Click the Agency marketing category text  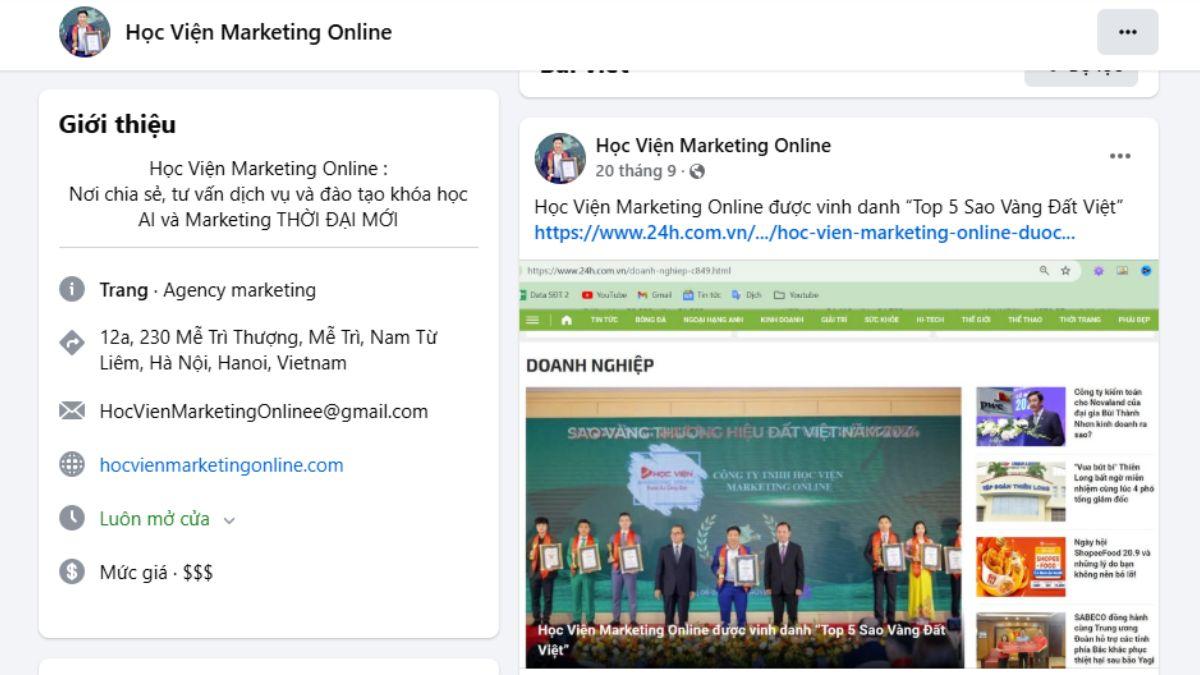239,290
